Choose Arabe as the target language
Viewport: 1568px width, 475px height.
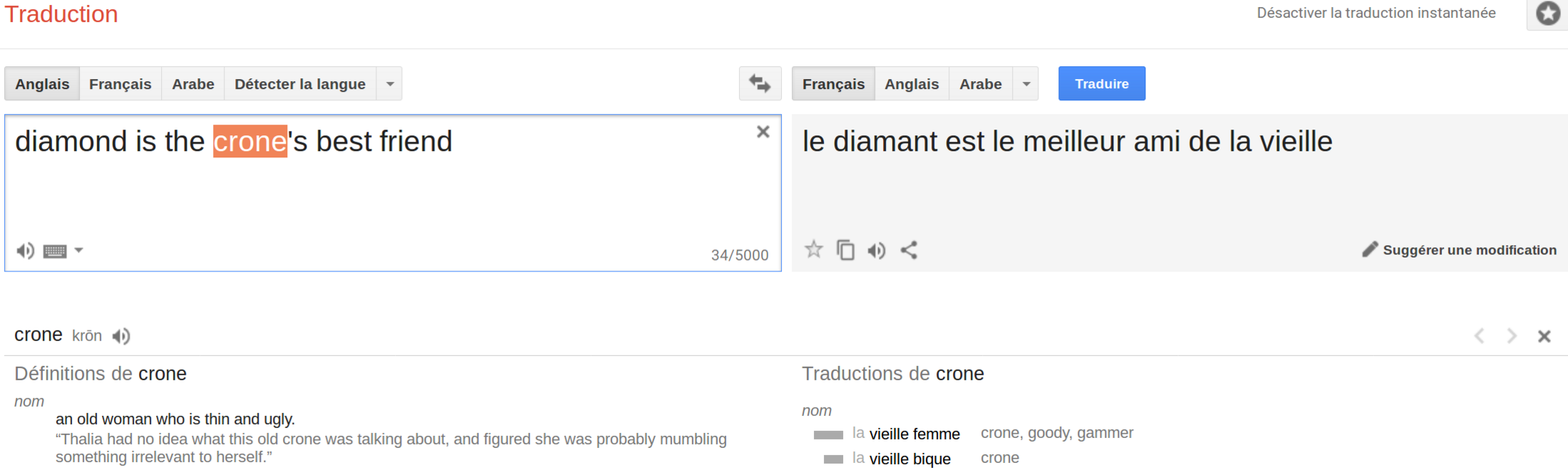980,84
